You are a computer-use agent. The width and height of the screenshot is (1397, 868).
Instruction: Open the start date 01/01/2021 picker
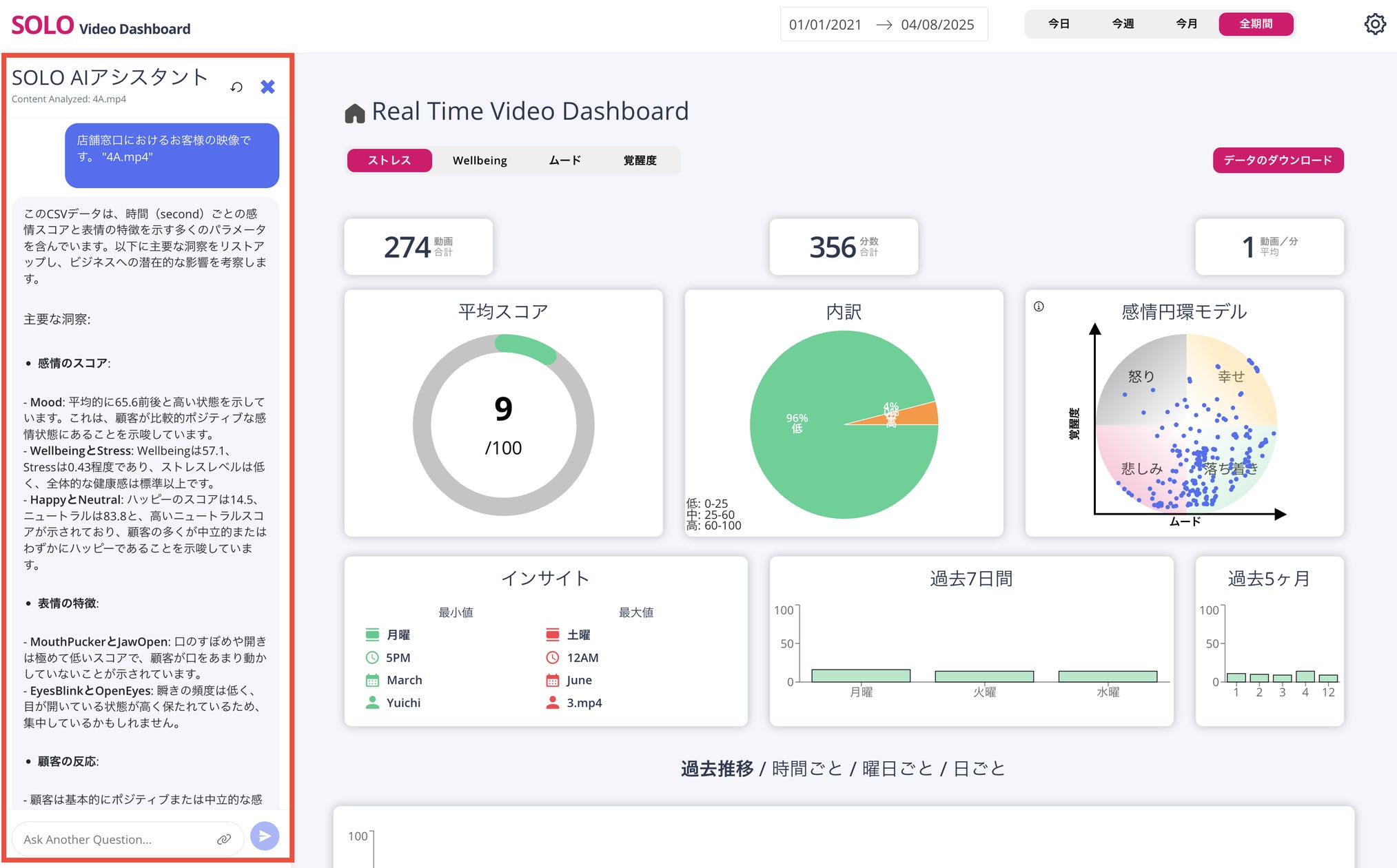coord(825,25)
